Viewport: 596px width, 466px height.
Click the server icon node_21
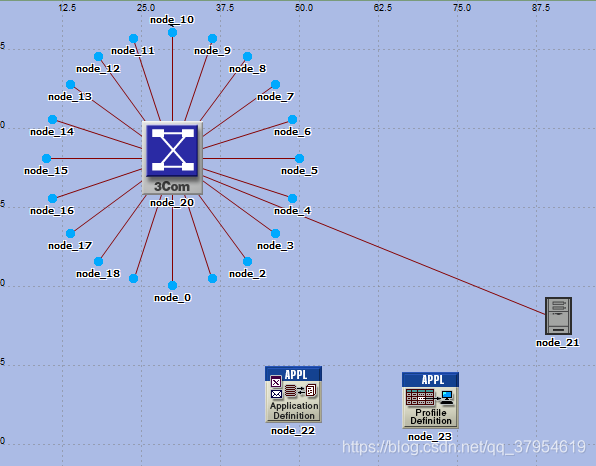[x=558, y=316]
